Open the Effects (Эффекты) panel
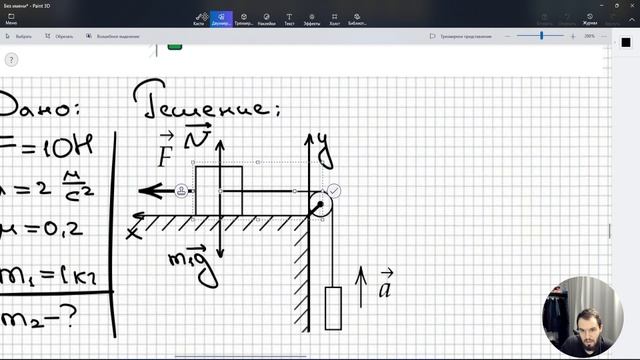 tap(312, 19)
